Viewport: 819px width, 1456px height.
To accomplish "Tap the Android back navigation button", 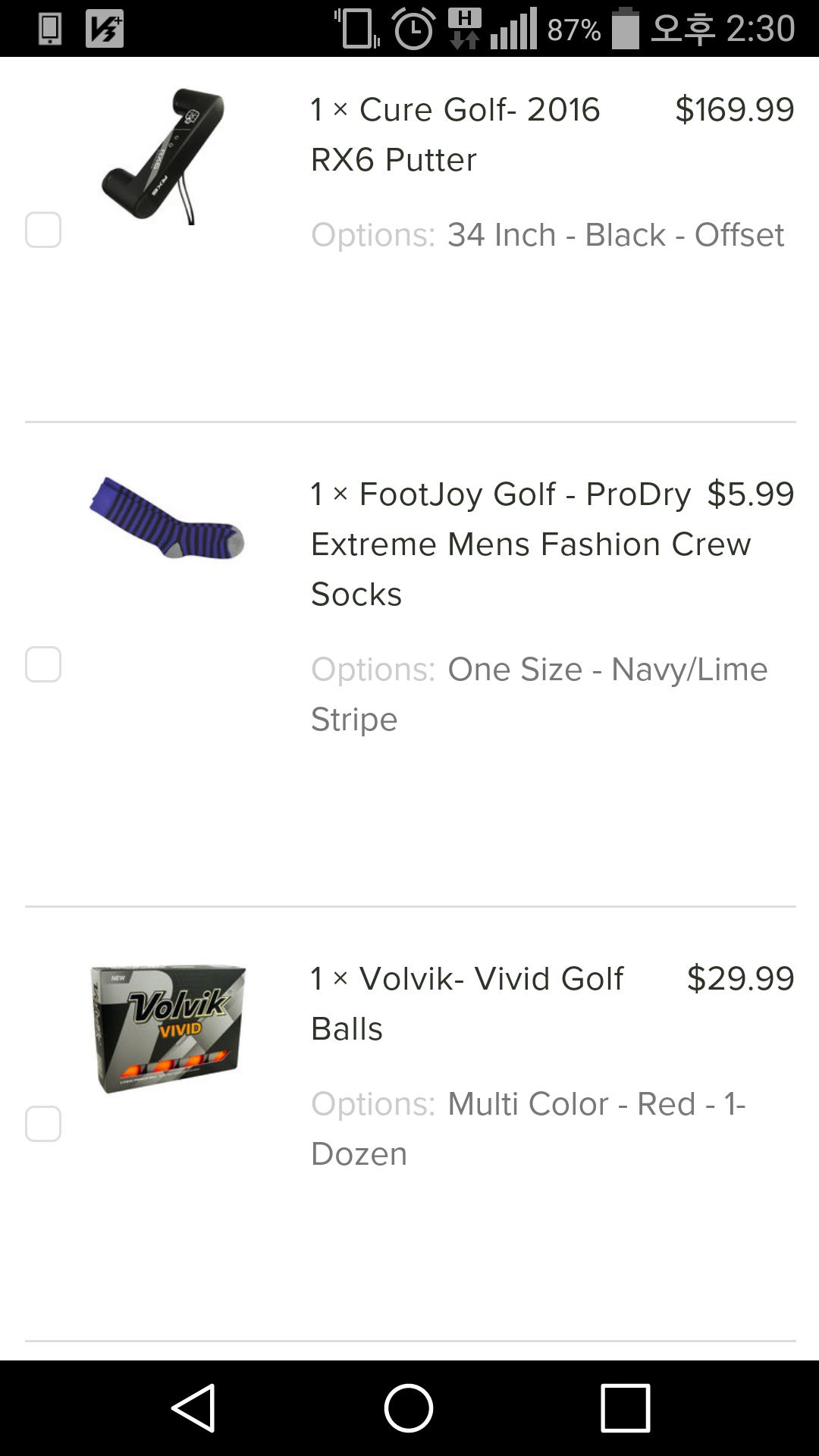I will (x=194, y=1408).
